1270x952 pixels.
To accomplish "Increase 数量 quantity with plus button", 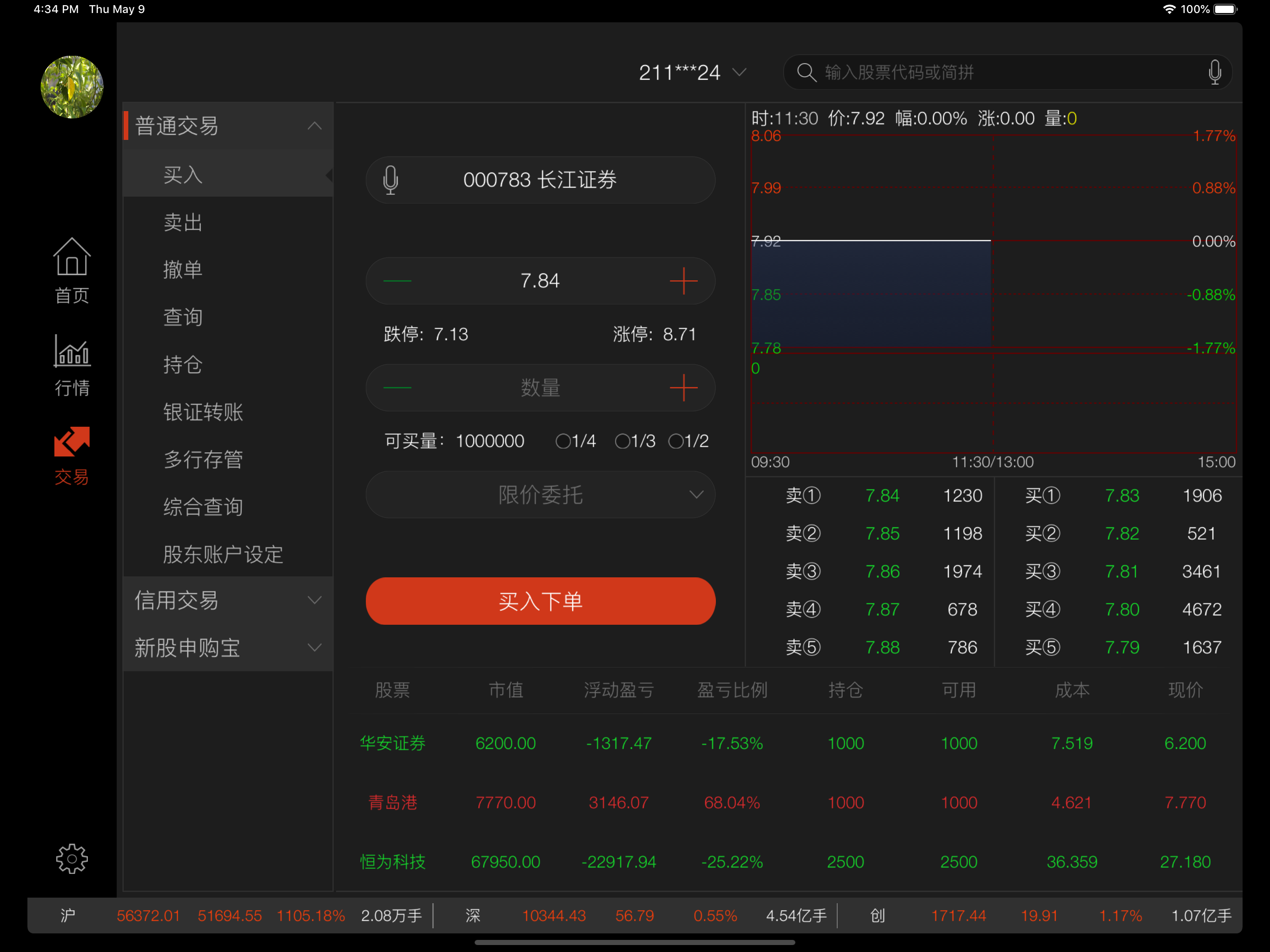I will click(x=683, y=388).
